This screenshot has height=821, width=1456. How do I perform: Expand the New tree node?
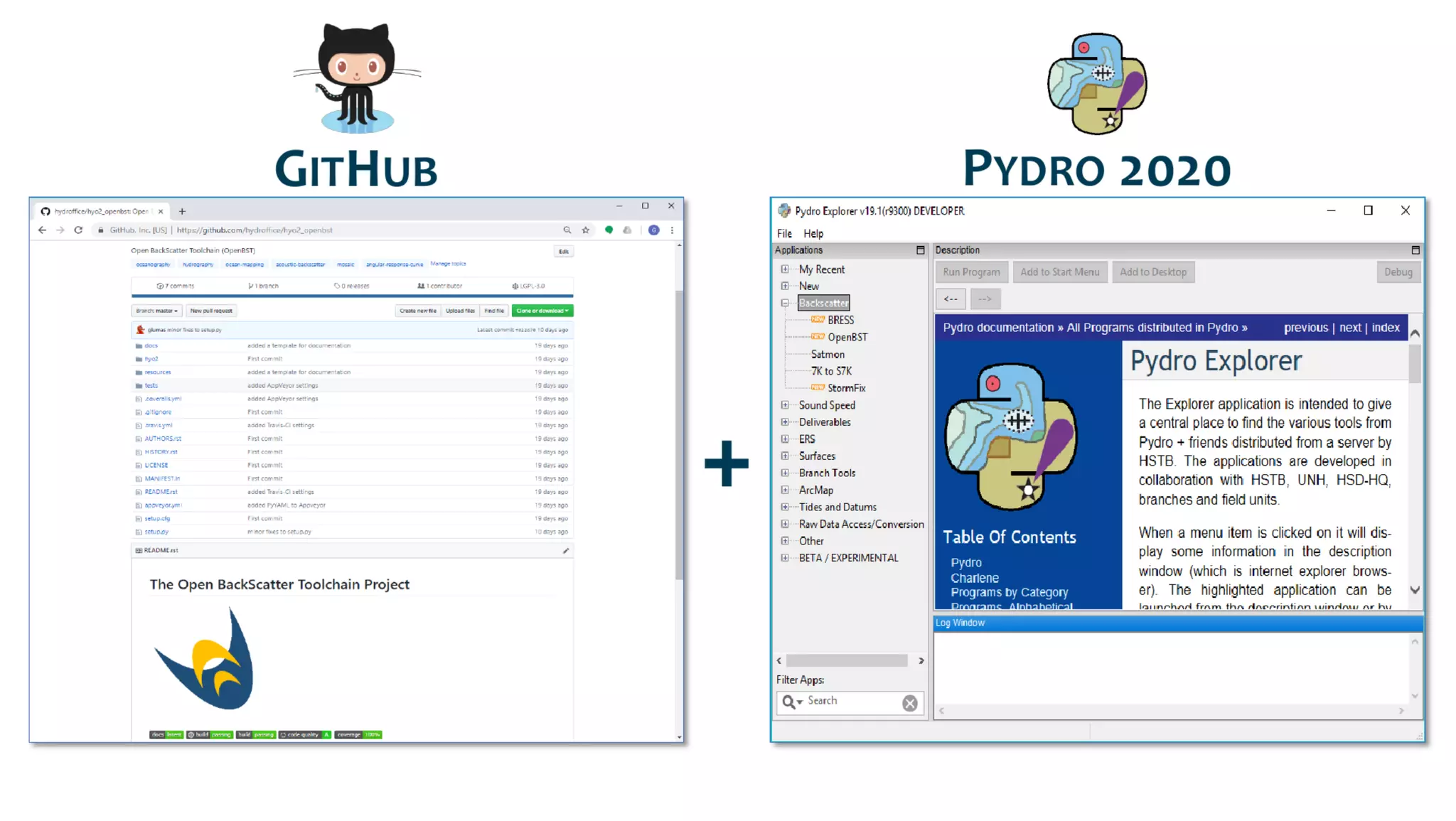tap(785, 286)
